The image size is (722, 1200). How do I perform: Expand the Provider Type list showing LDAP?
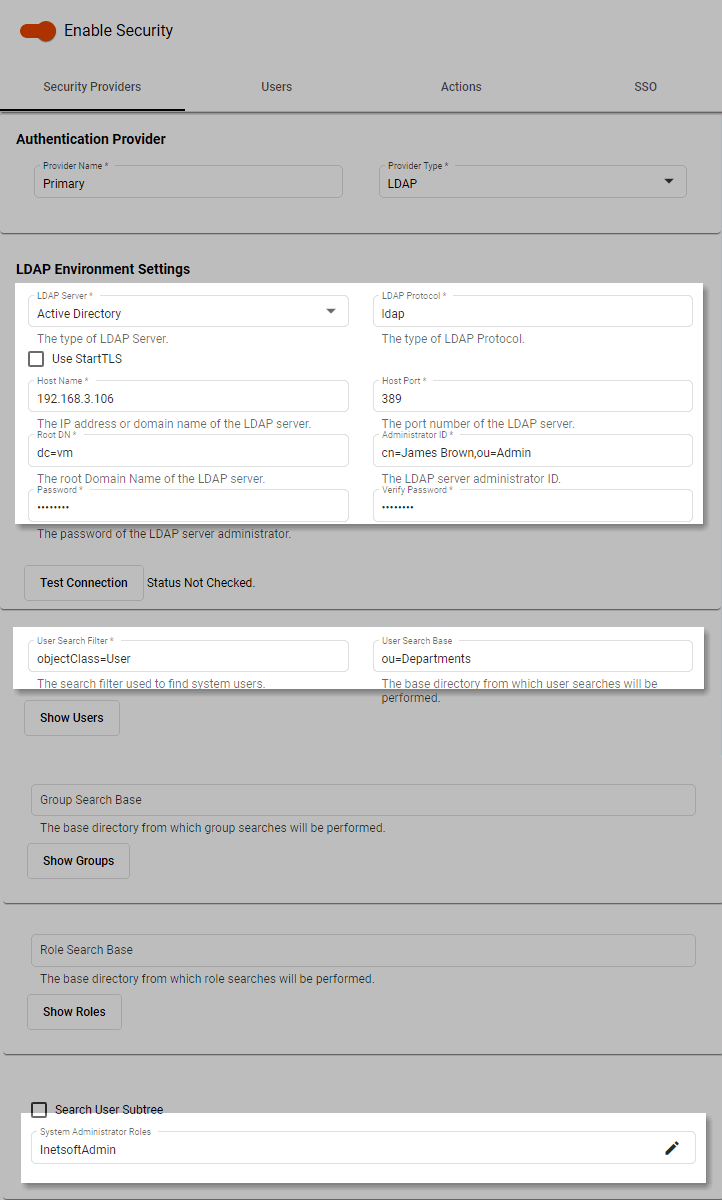pos(668,181)
